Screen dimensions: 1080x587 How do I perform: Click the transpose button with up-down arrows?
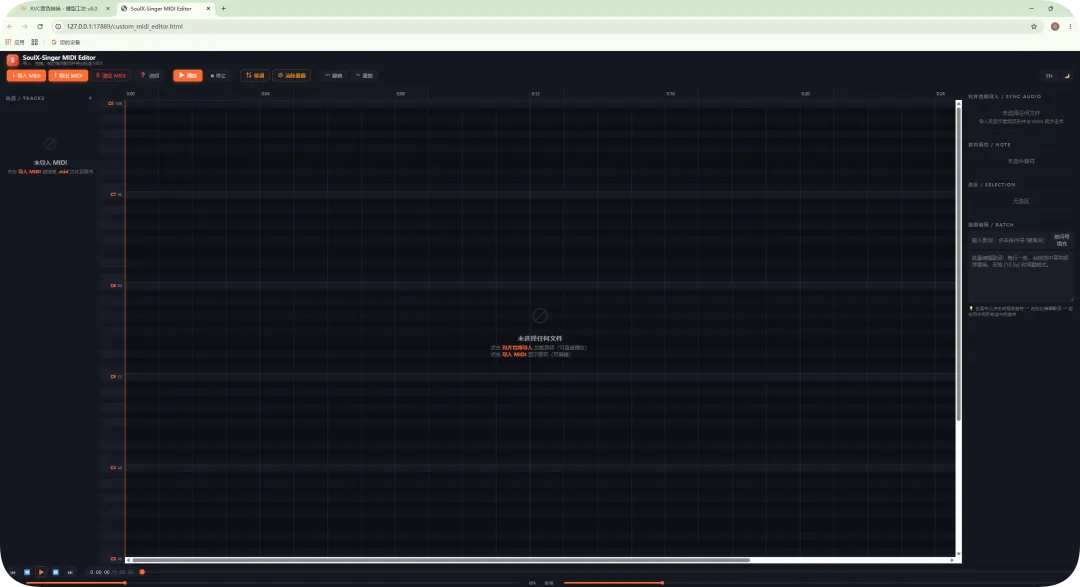click(x=255, y=76)
